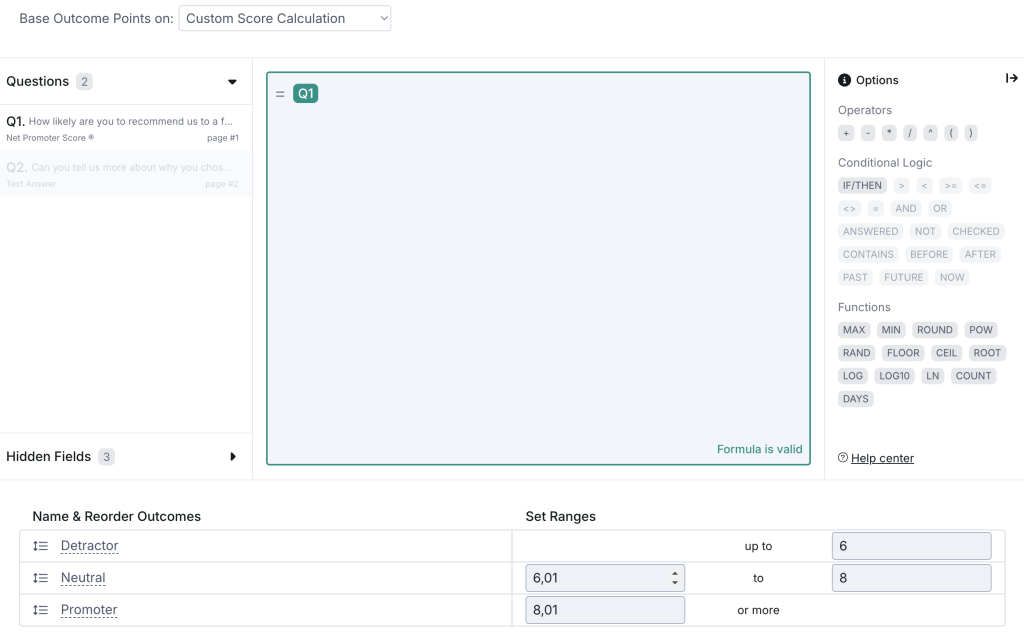
Task: Open the Base Outcome Points dropdown
Action: pyautogui.click(x=285, y=18)
